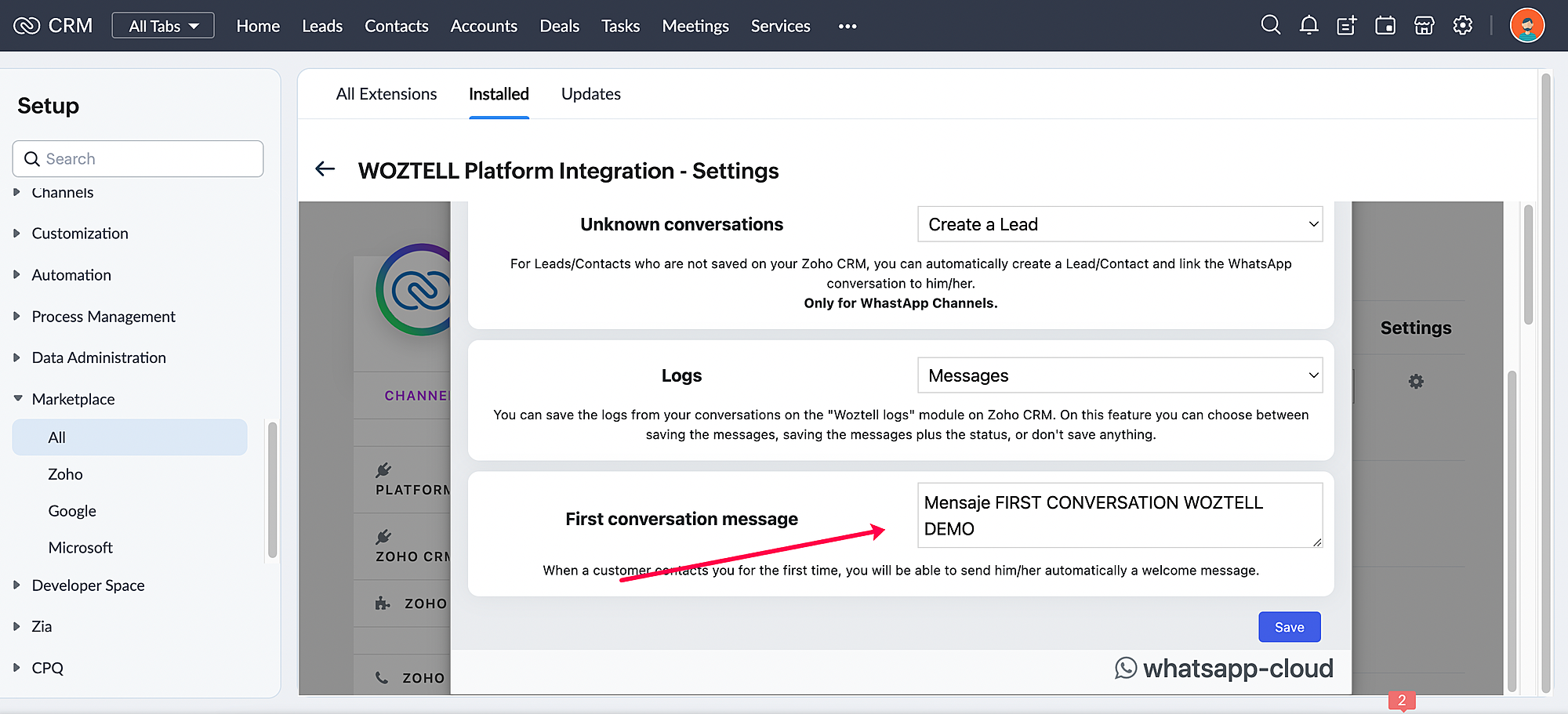Open the All Tabs dropdown
Image resolution: width=1568 pixels, height=714 pixels.
163,26
